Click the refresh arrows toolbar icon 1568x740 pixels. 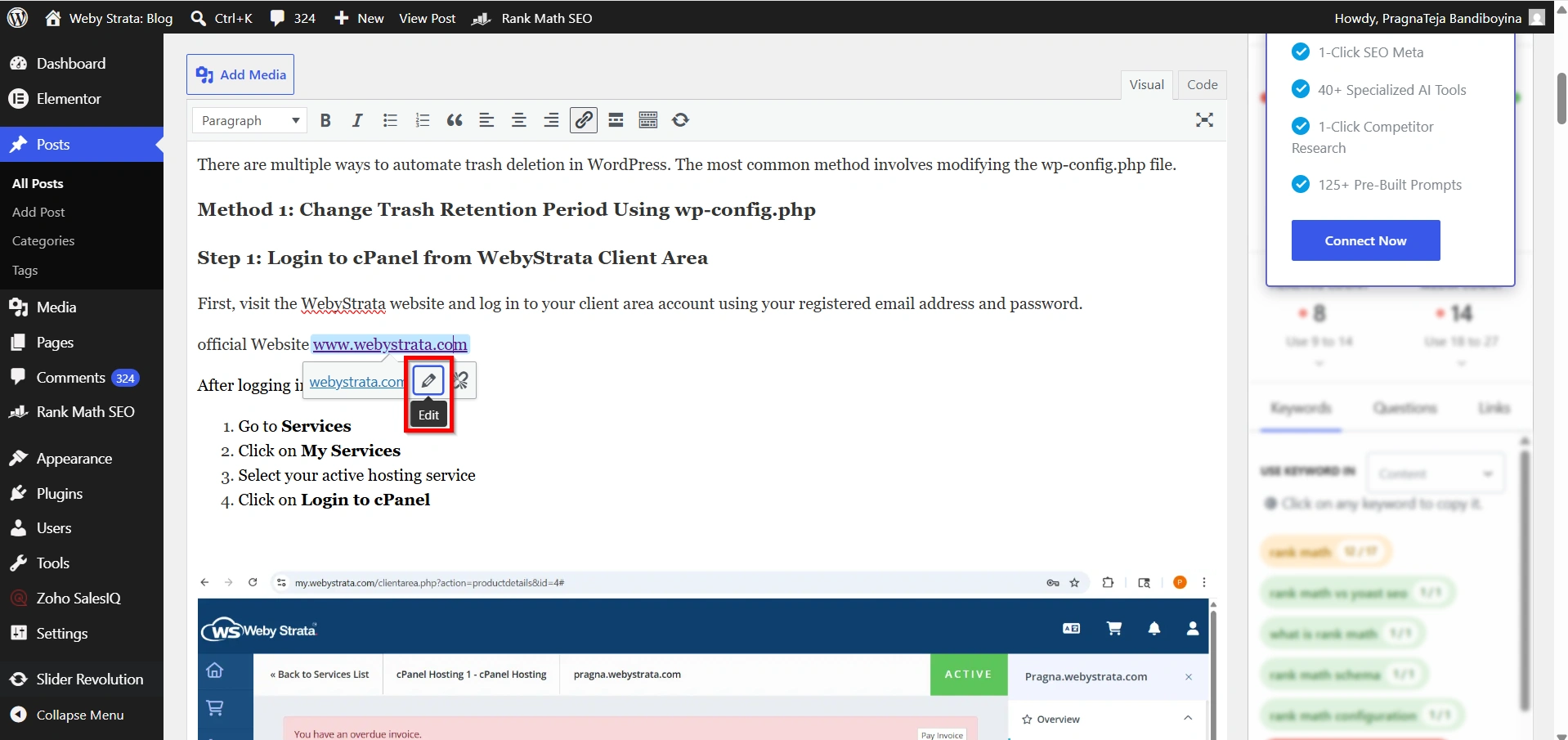coord(680,120)
